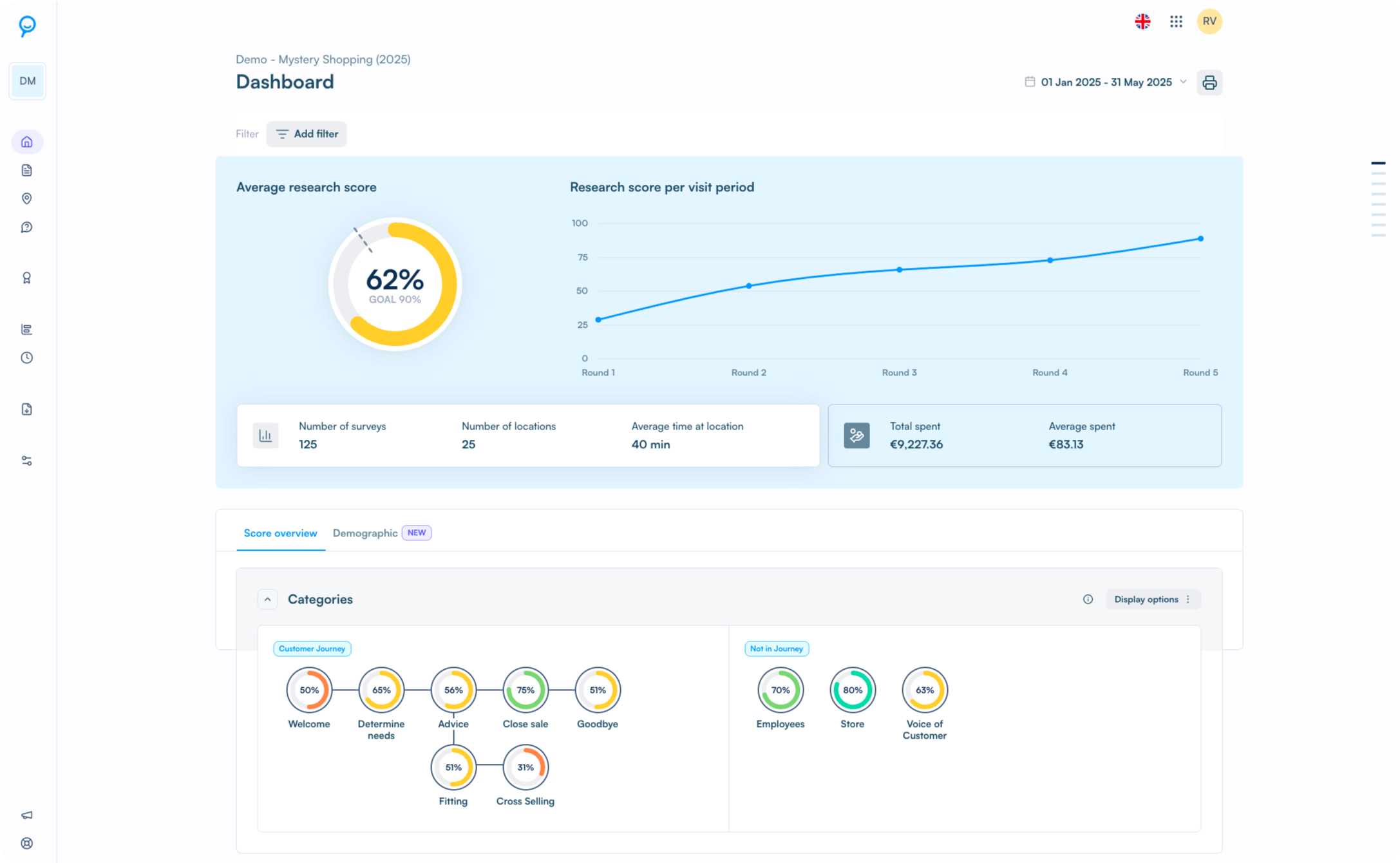Click the 62% average score donut
Screen dimensions: 1400x863
point(395,284)
